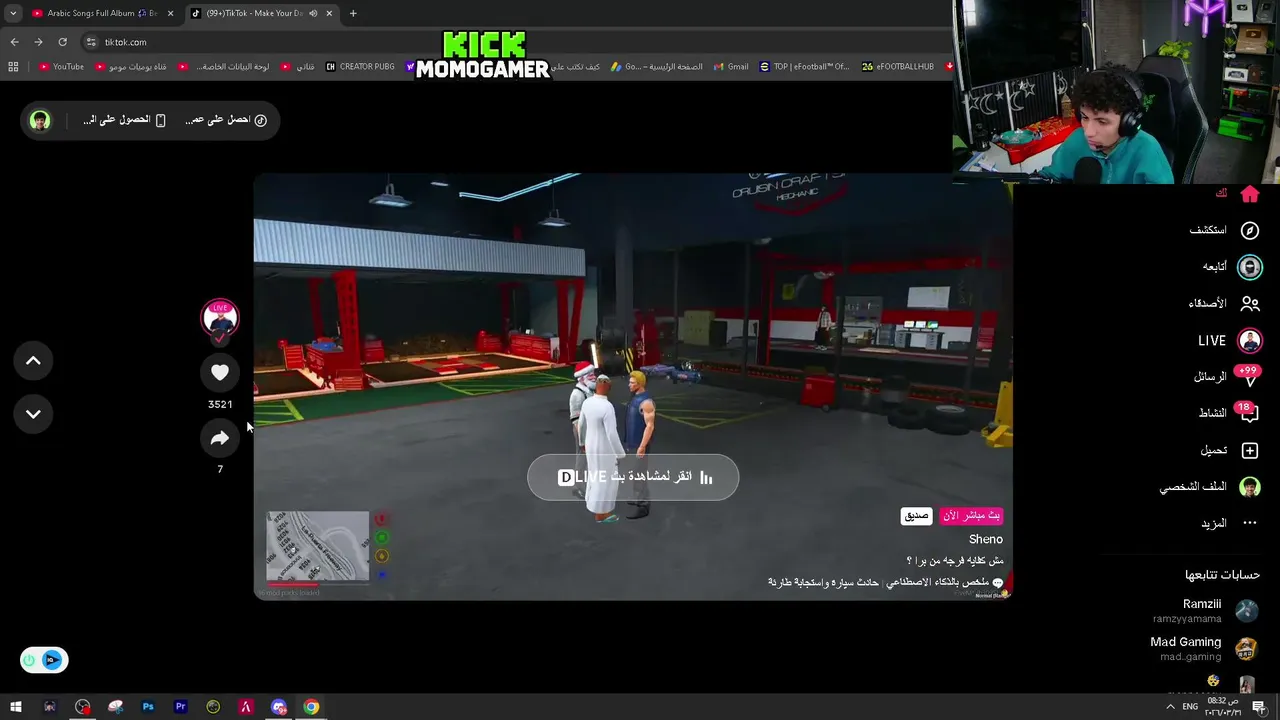Go to the next video with down chevron
1280x720 pixels.
point(33,414)
